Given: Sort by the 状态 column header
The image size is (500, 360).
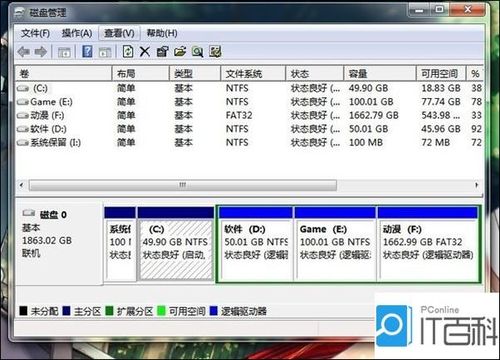Looking at the screenshot, I should coord(315,73).
